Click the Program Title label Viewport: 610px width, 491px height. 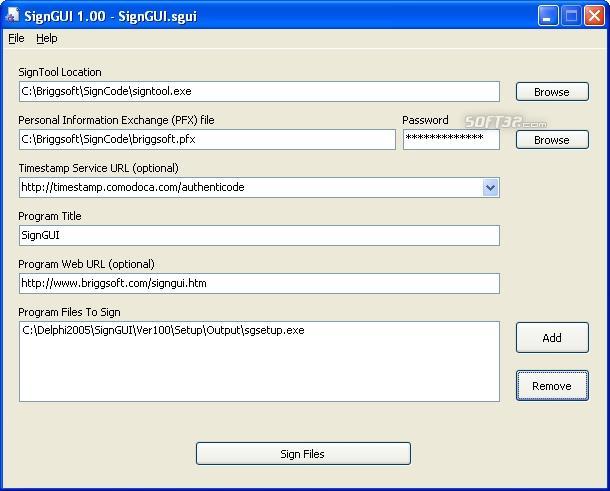point(50,216)
